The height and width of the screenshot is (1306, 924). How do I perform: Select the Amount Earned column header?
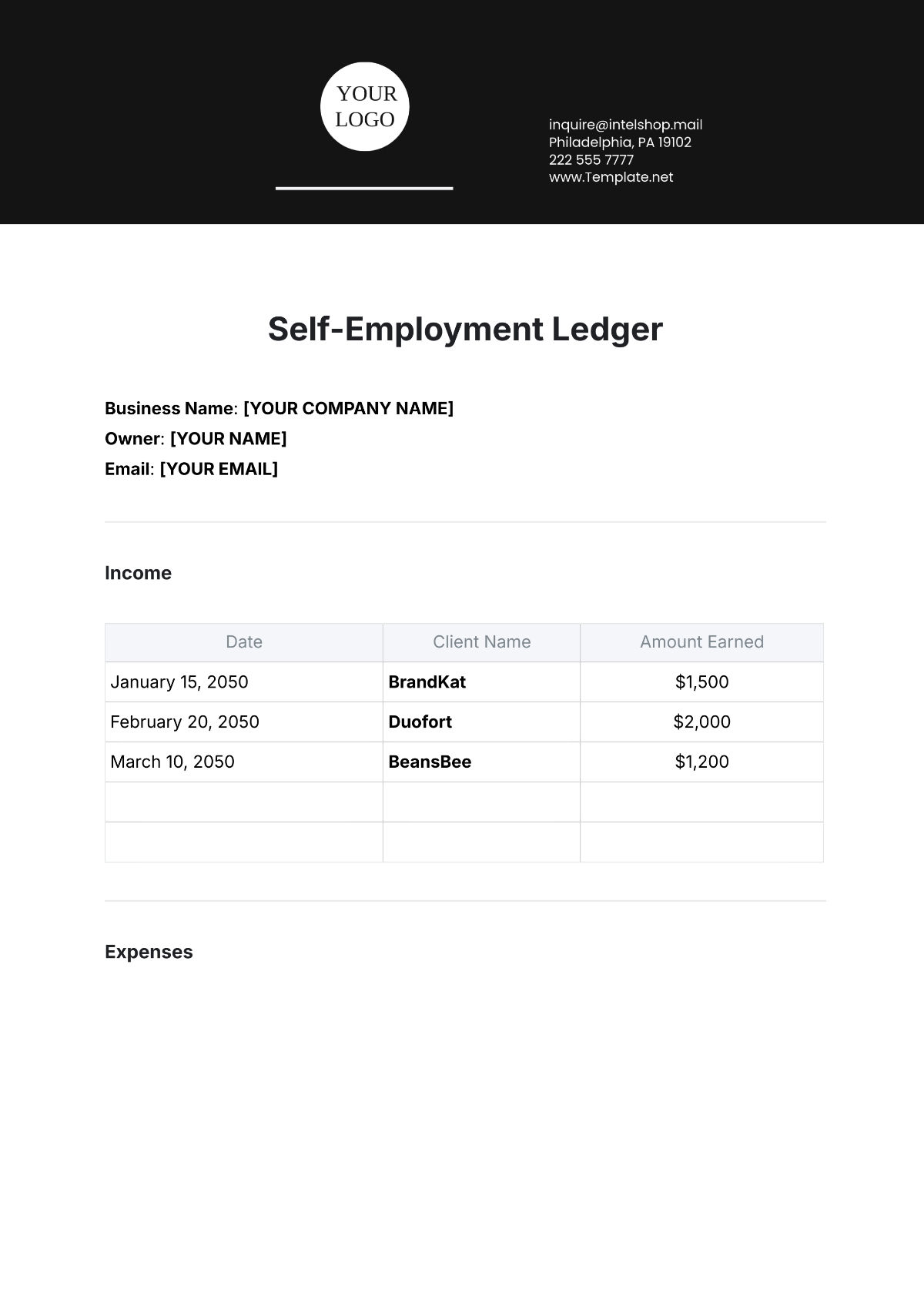pos(701,642)
